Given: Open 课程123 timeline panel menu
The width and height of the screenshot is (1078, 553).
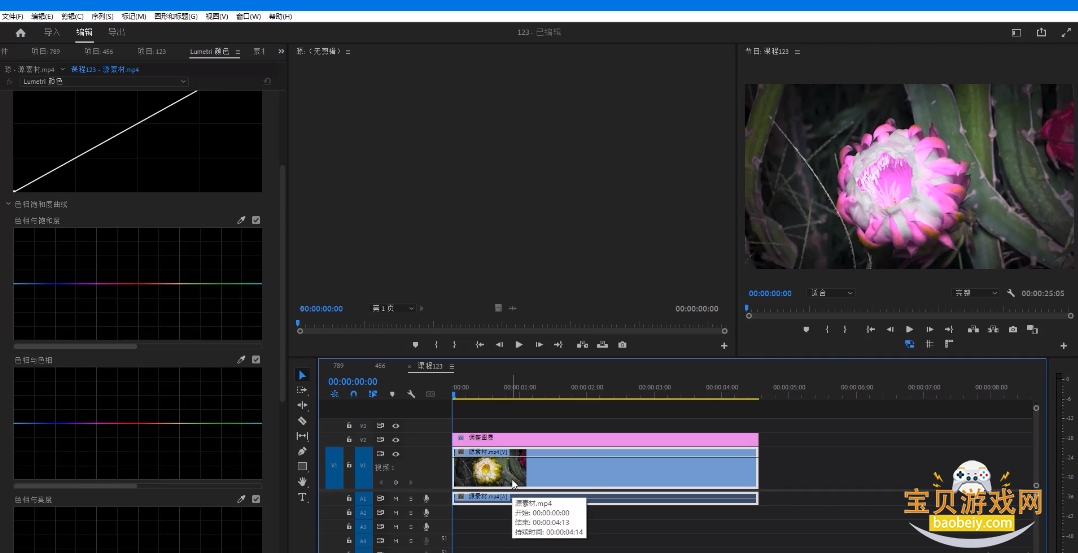Looking at the screenshot, I should [452, 367].
